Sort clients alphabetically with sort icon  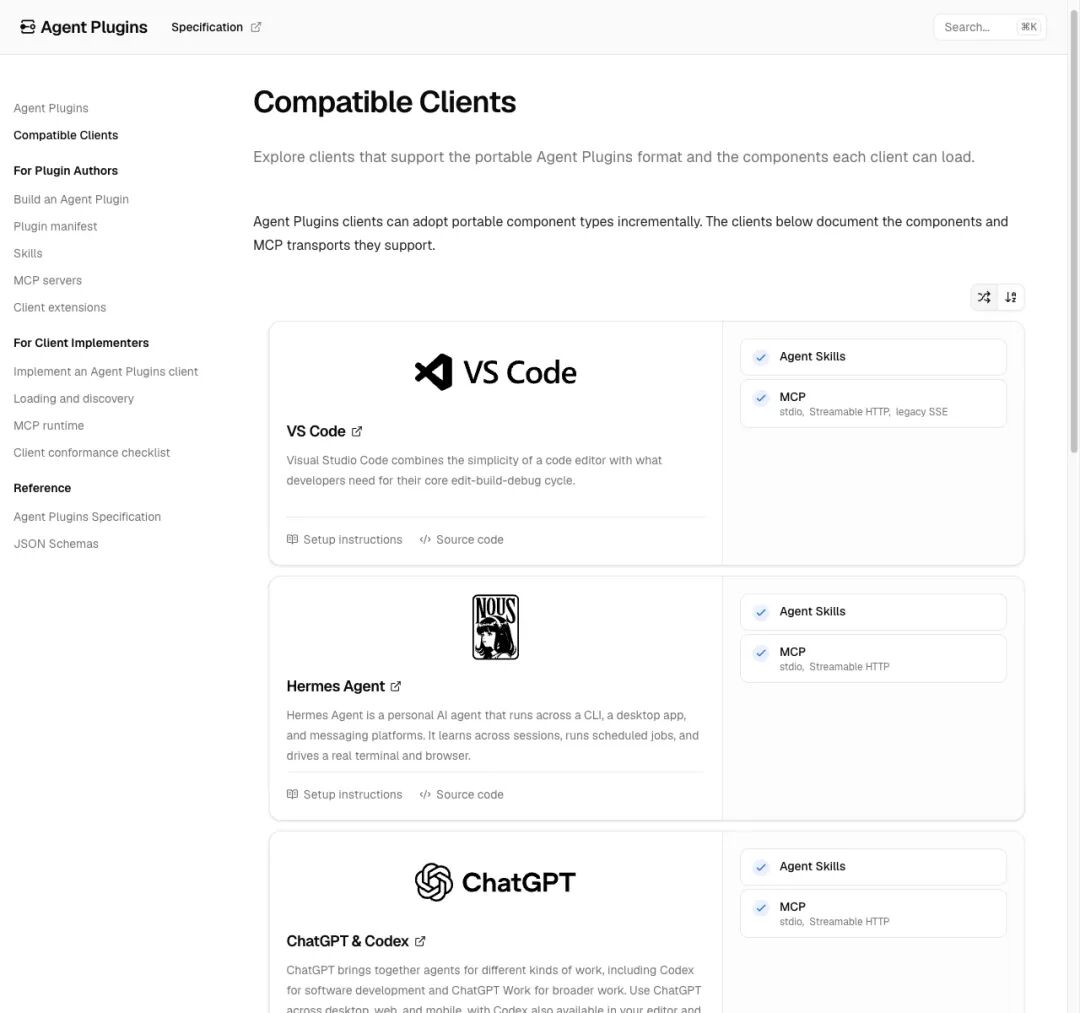click(1010, 297)
